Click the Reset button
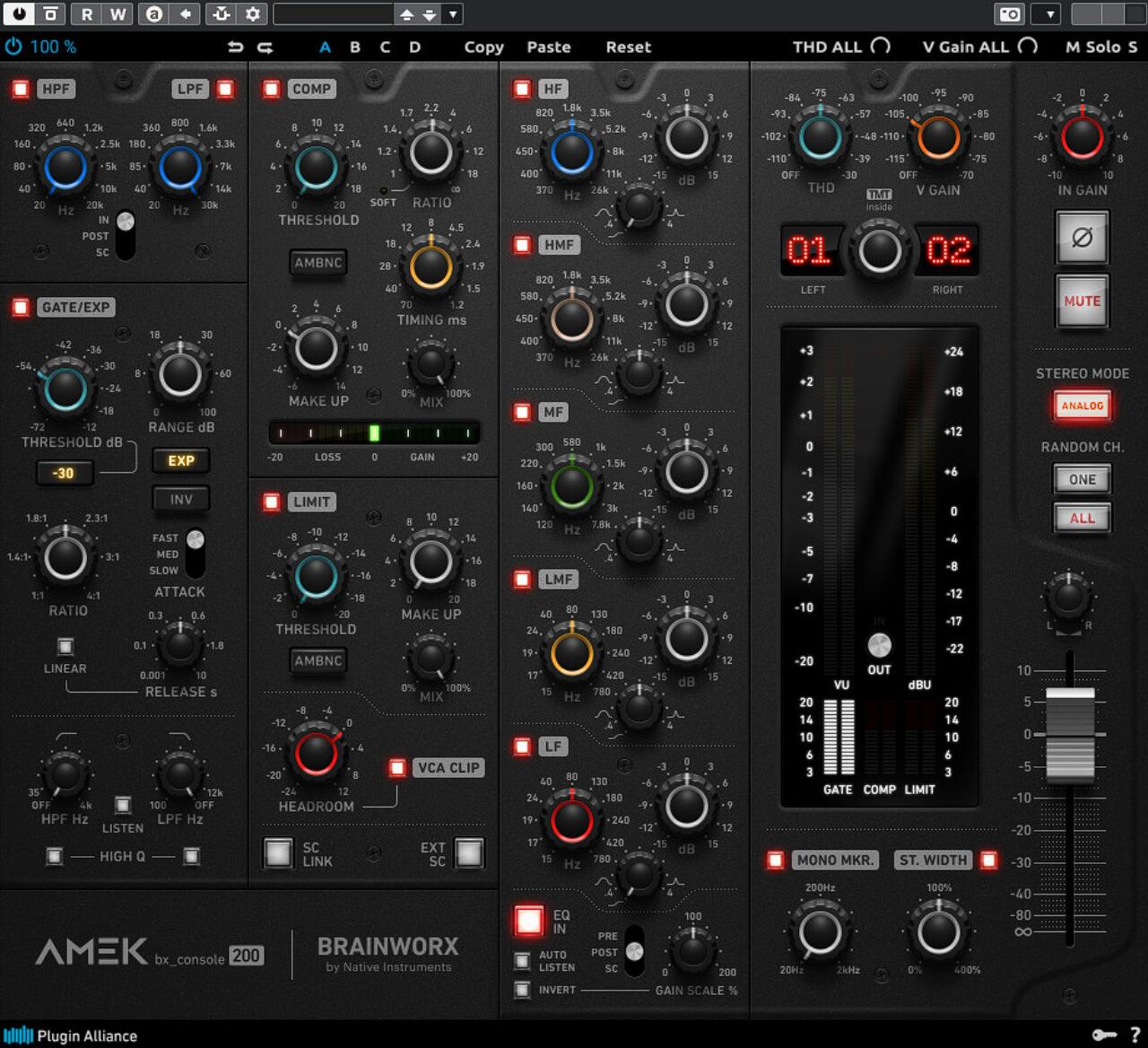This screenshot has height=1048, width=1148. (628, 47)
